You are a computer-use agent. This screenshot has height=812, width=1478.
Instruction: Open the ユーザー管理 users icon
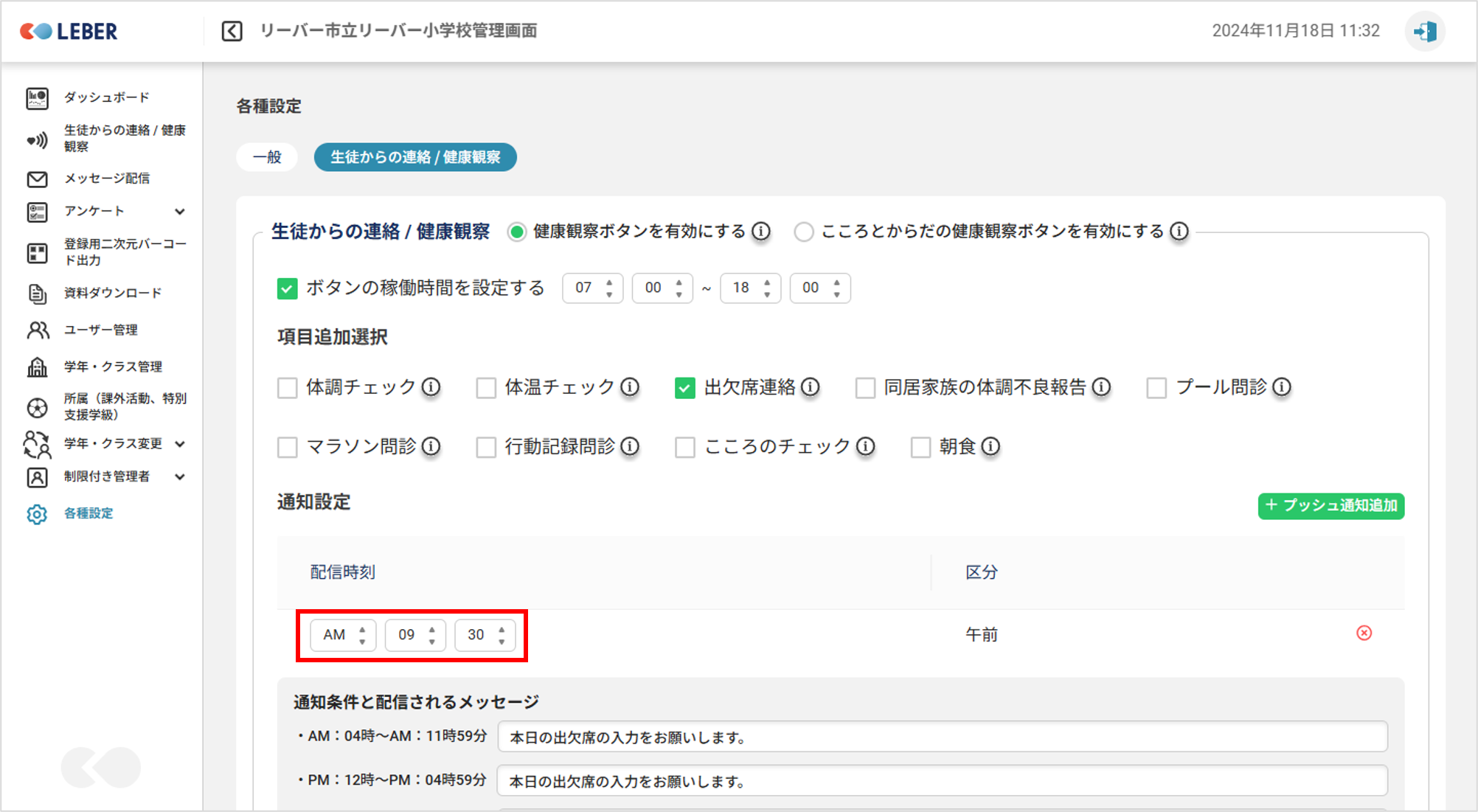(x=37, y=330)
